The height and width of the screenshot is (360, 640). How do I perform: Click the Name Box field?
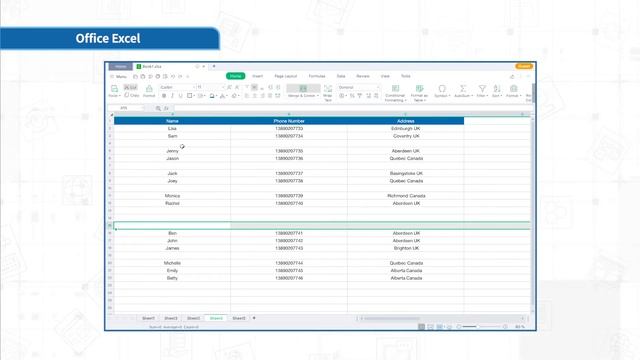[x=126, y=108]
